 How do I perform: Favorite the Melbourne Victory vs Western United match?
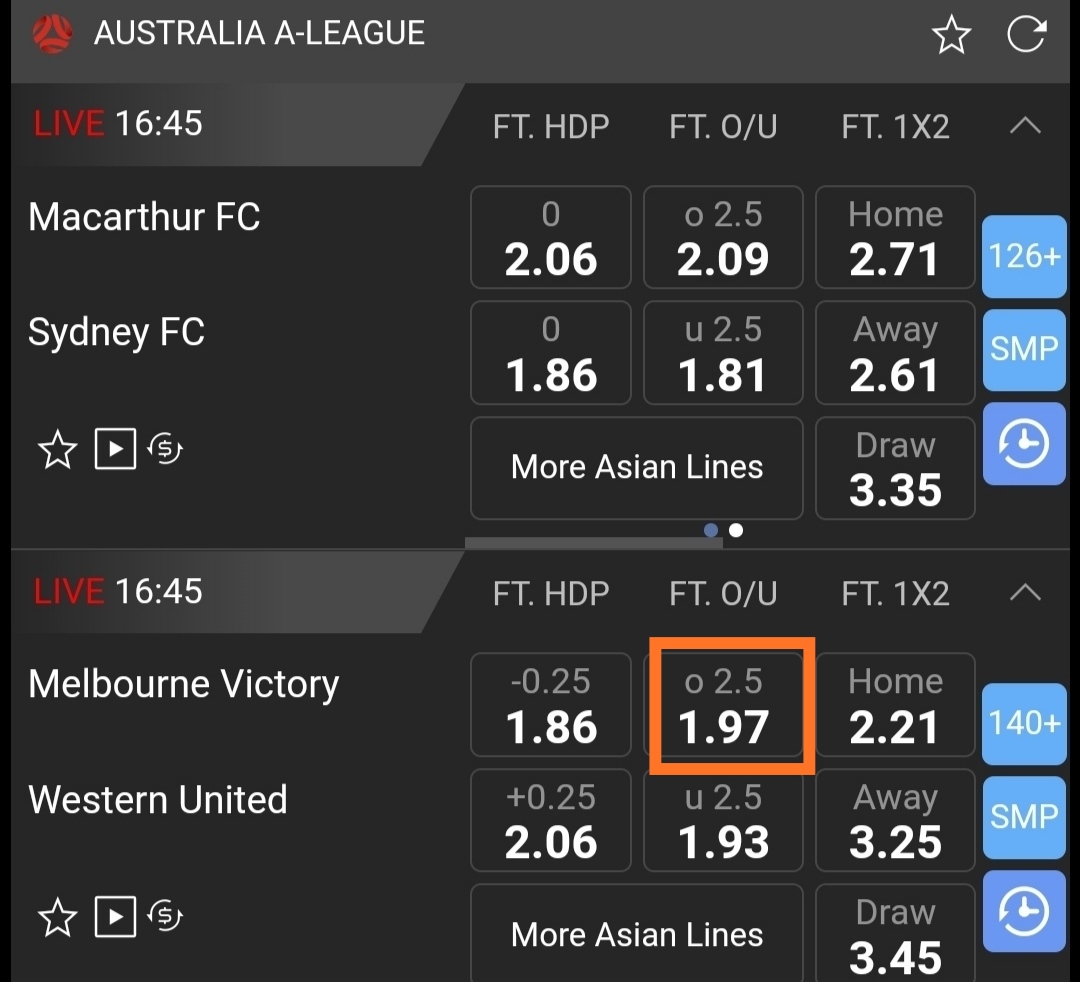pyautogui.click(x=57, y=916)
